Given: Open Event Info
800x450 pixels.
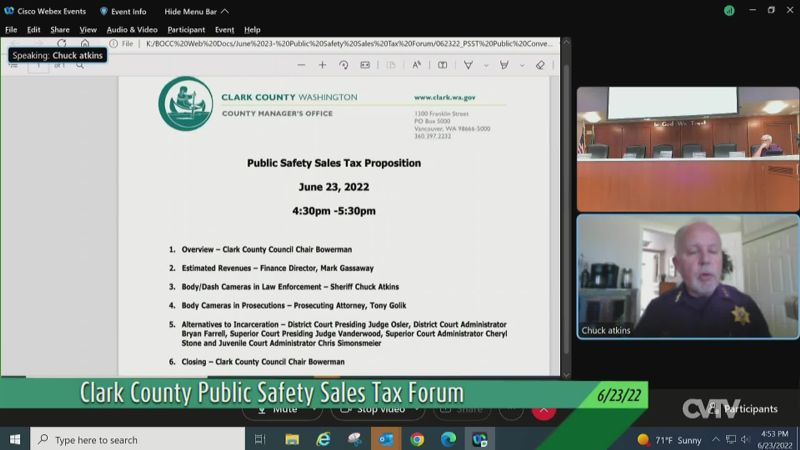Looking at the screenshot, I should click(x=123, y=11).
